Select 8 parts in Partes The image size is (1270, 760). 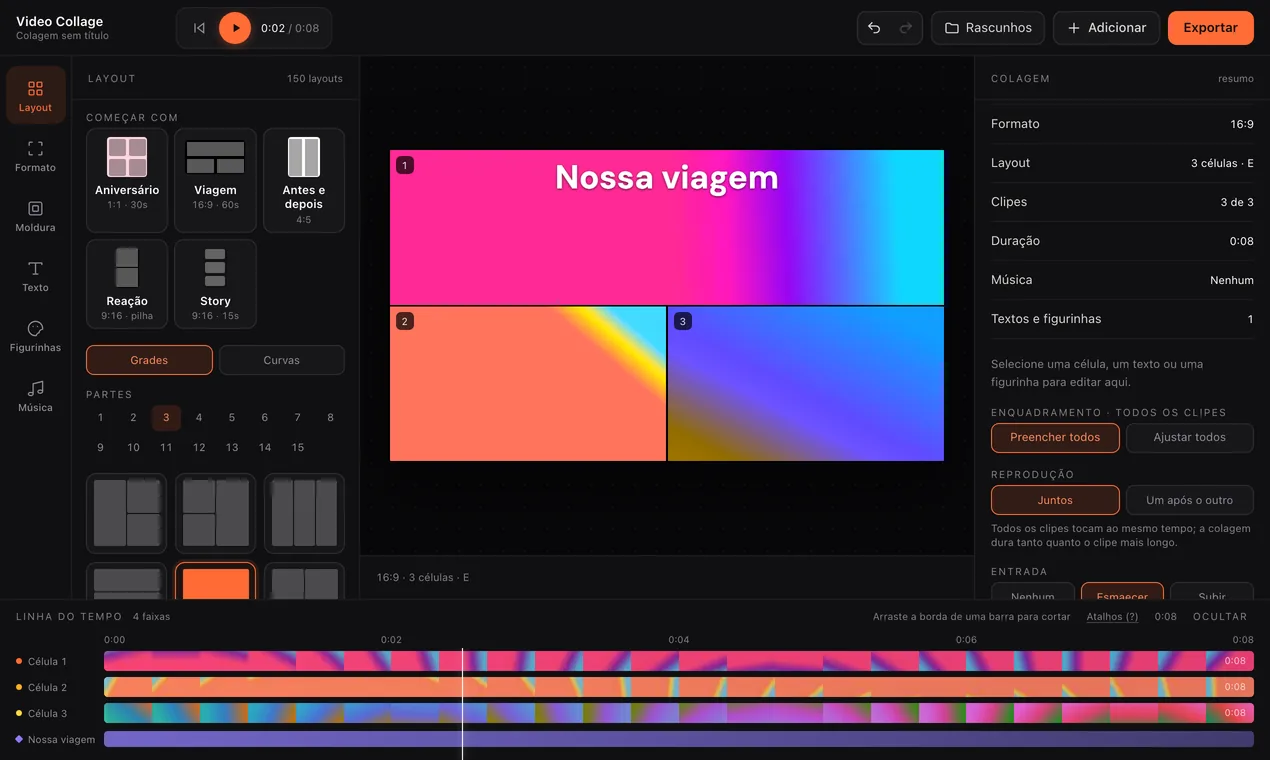[331, 417]
